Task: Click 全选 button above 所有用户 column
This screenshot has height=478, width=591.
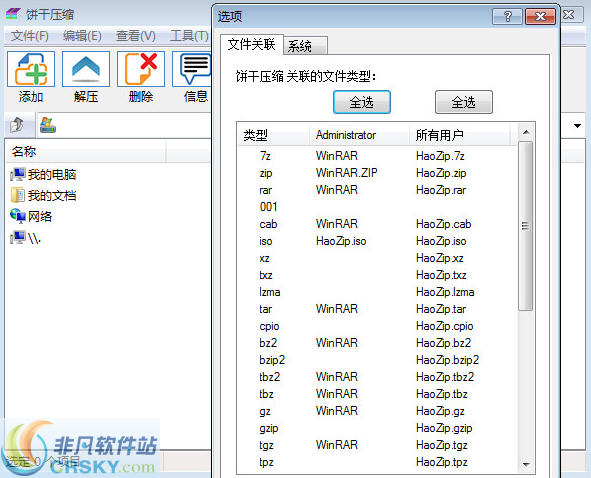Action: (464, 102)
